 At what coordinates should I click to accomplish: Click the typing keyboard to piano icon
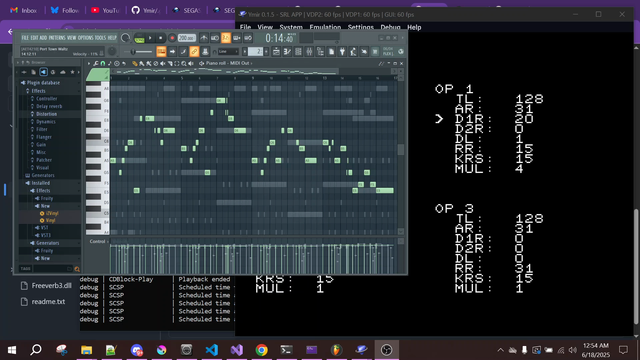pyautogui.click(x=161, y=51)
